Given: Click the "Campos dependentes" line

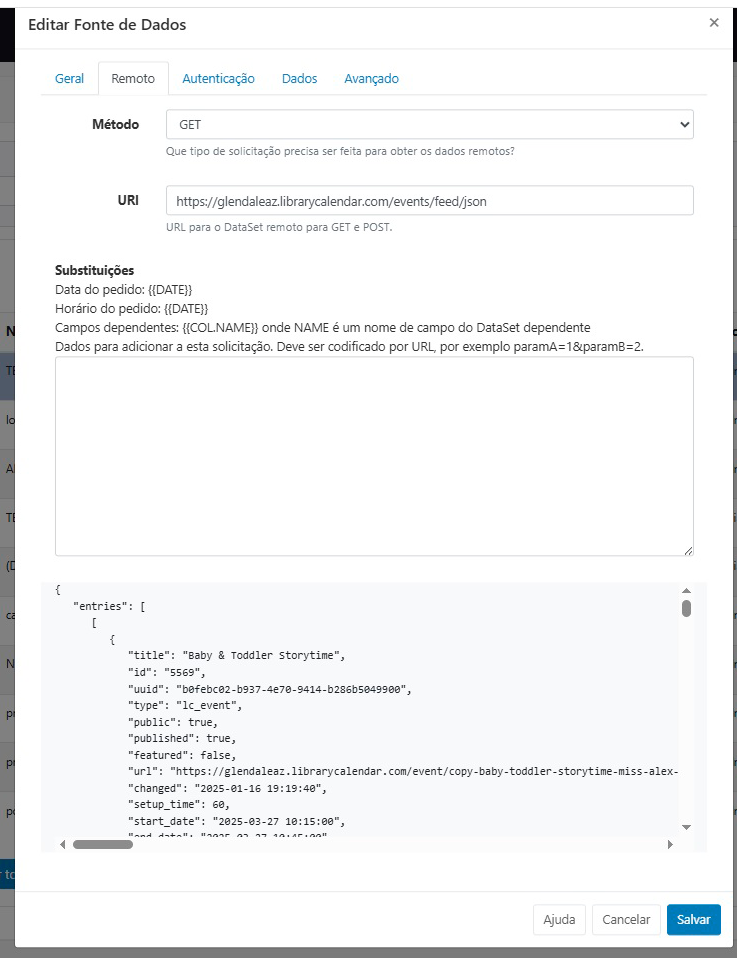Looking at the screenshot, I should pos(323,327).
